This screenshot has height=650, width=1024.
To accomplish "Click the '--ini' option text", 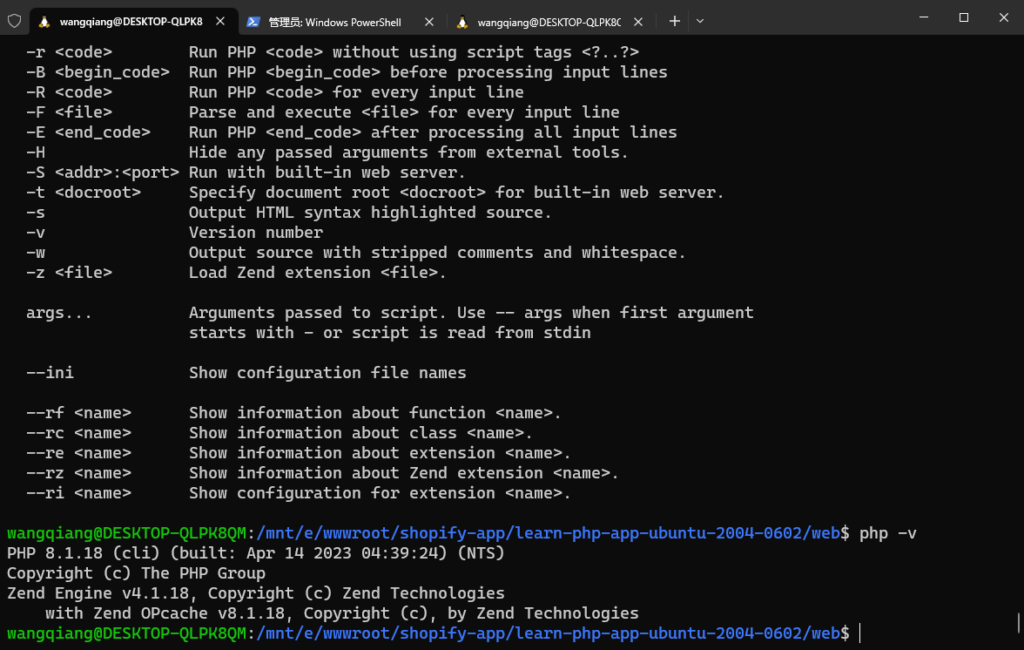I will pos(48,372).
